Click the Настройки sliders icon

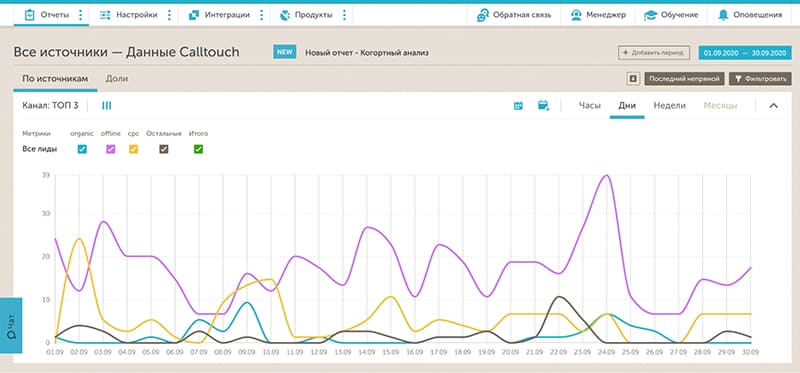[x=105, y=15]
